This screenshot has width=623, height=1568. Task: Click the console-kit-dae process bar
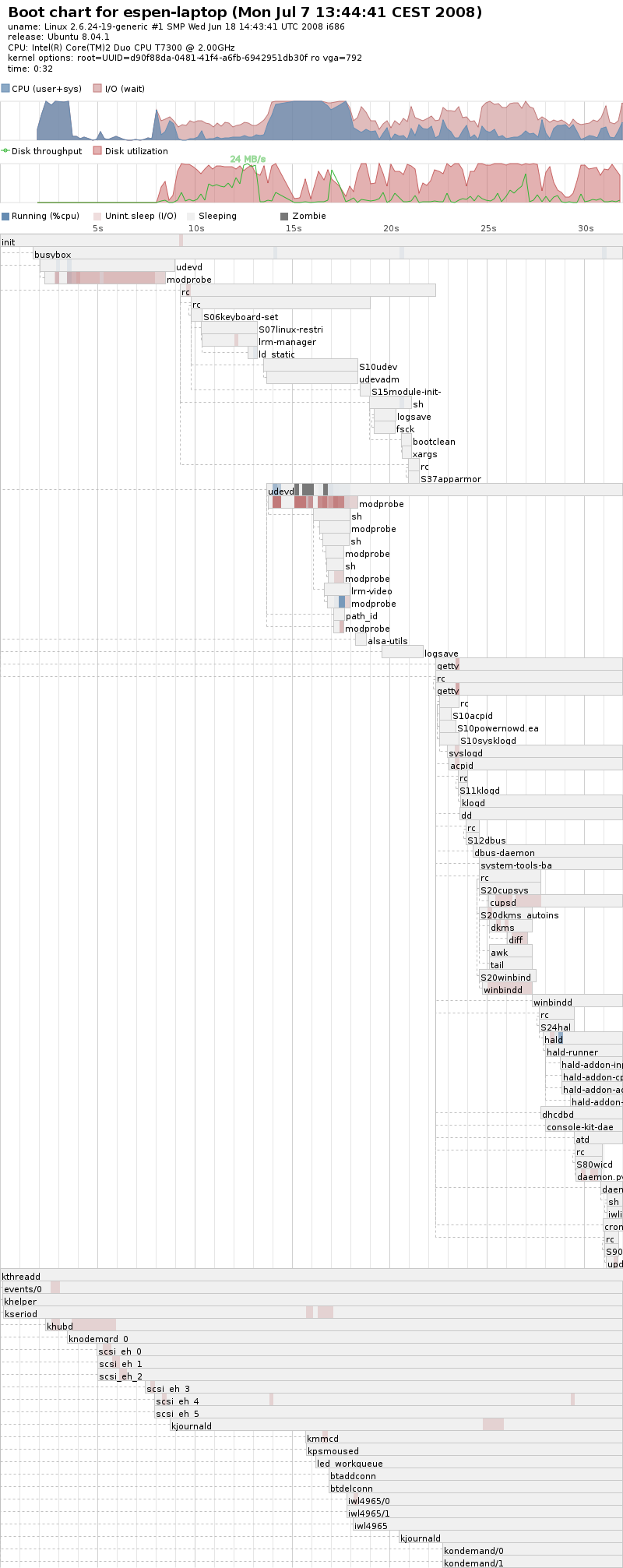(584, 1126)
